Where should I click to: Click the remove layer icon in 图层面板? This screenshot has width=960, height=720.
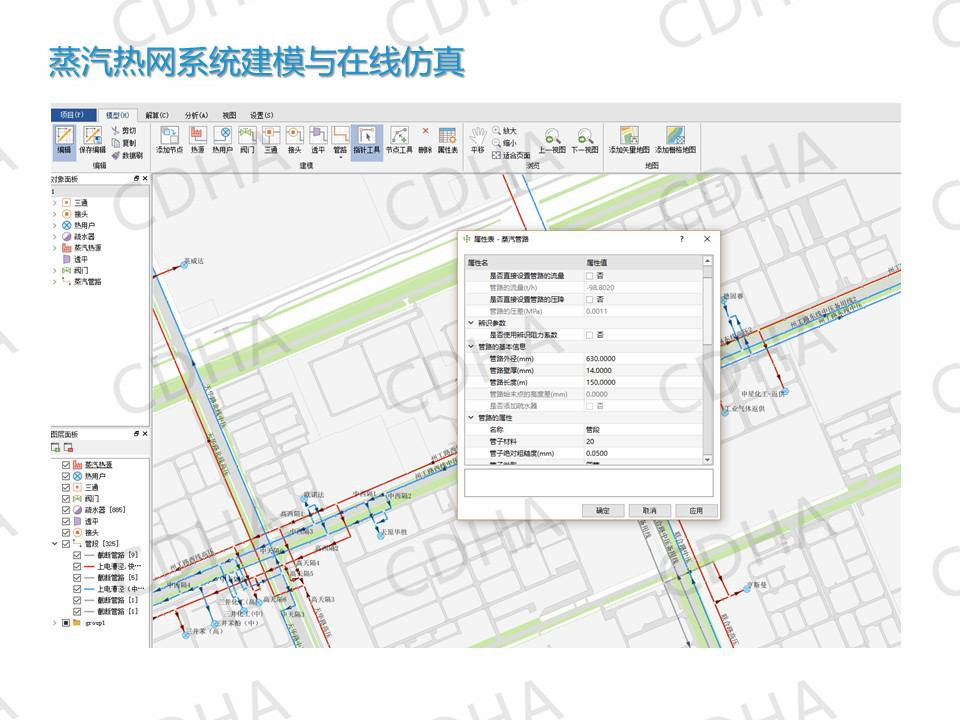pos(69,448)
